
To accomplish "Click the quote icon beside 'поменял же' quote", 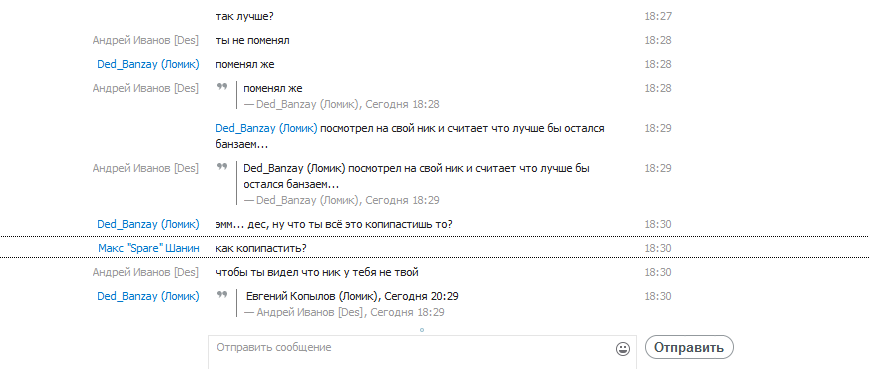I will click(222, 87).
